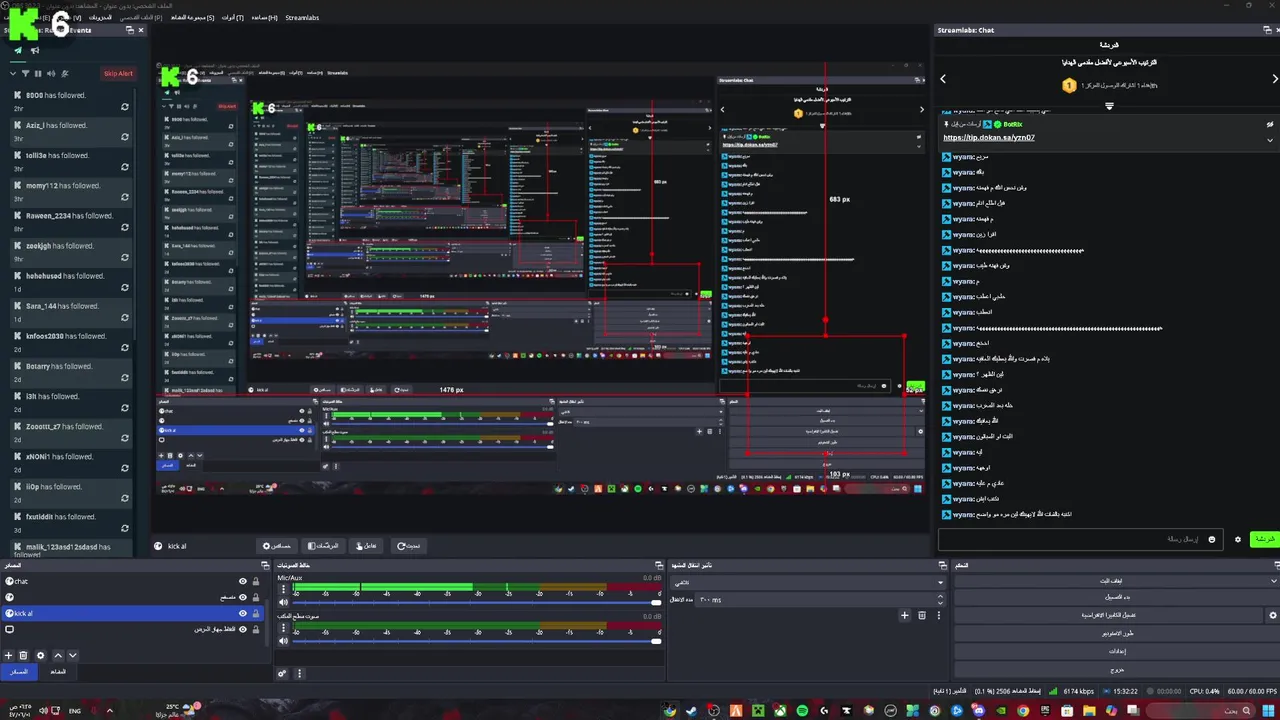Viewport: 1280px width, 720px height.
Task: Open chat settings gear icon
Action: pos(1238,539)
